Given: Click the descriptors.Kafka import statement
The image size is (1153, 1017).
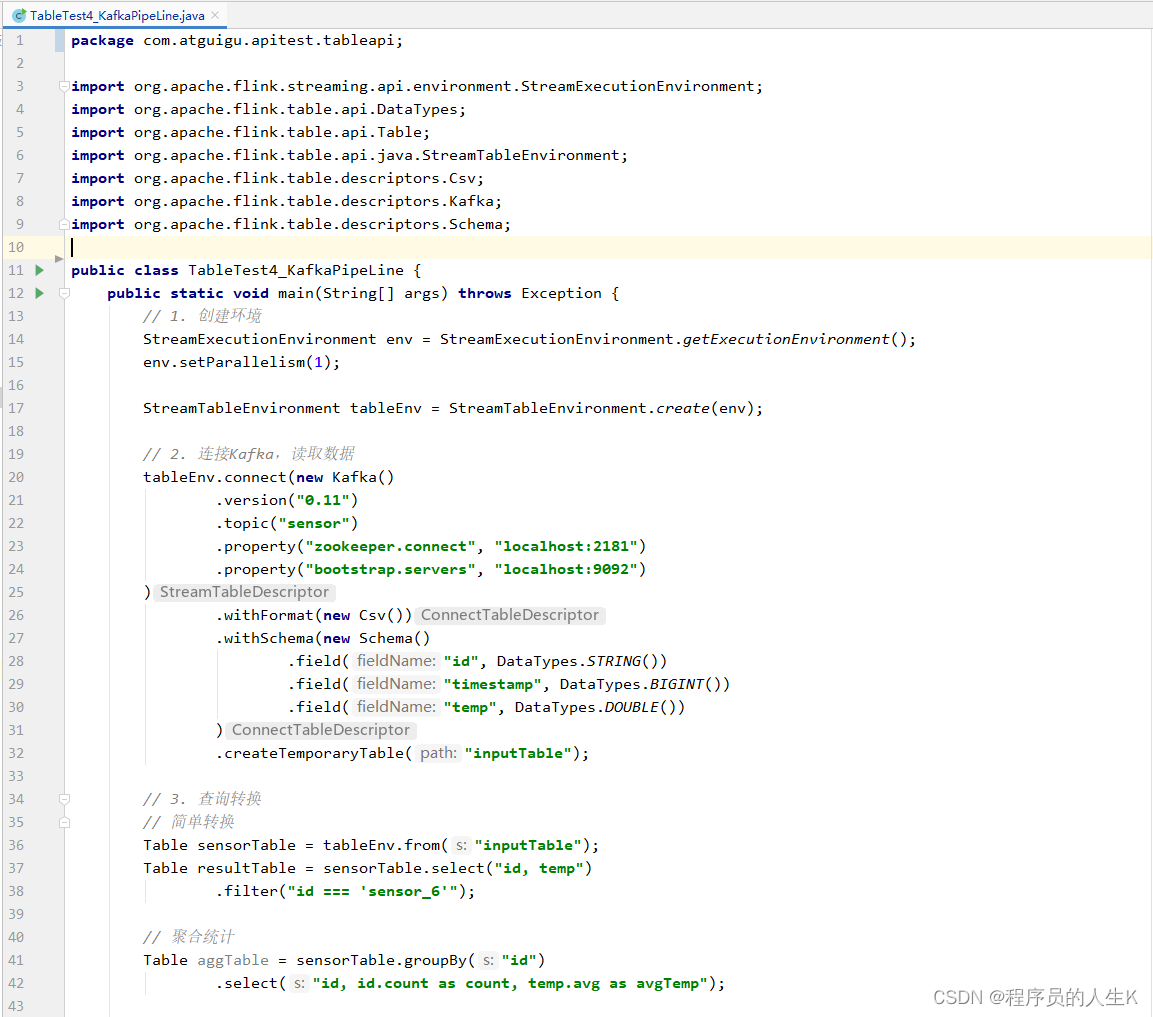Looking at the screenshot, I should pyautogui.click(x=286, y=201).
